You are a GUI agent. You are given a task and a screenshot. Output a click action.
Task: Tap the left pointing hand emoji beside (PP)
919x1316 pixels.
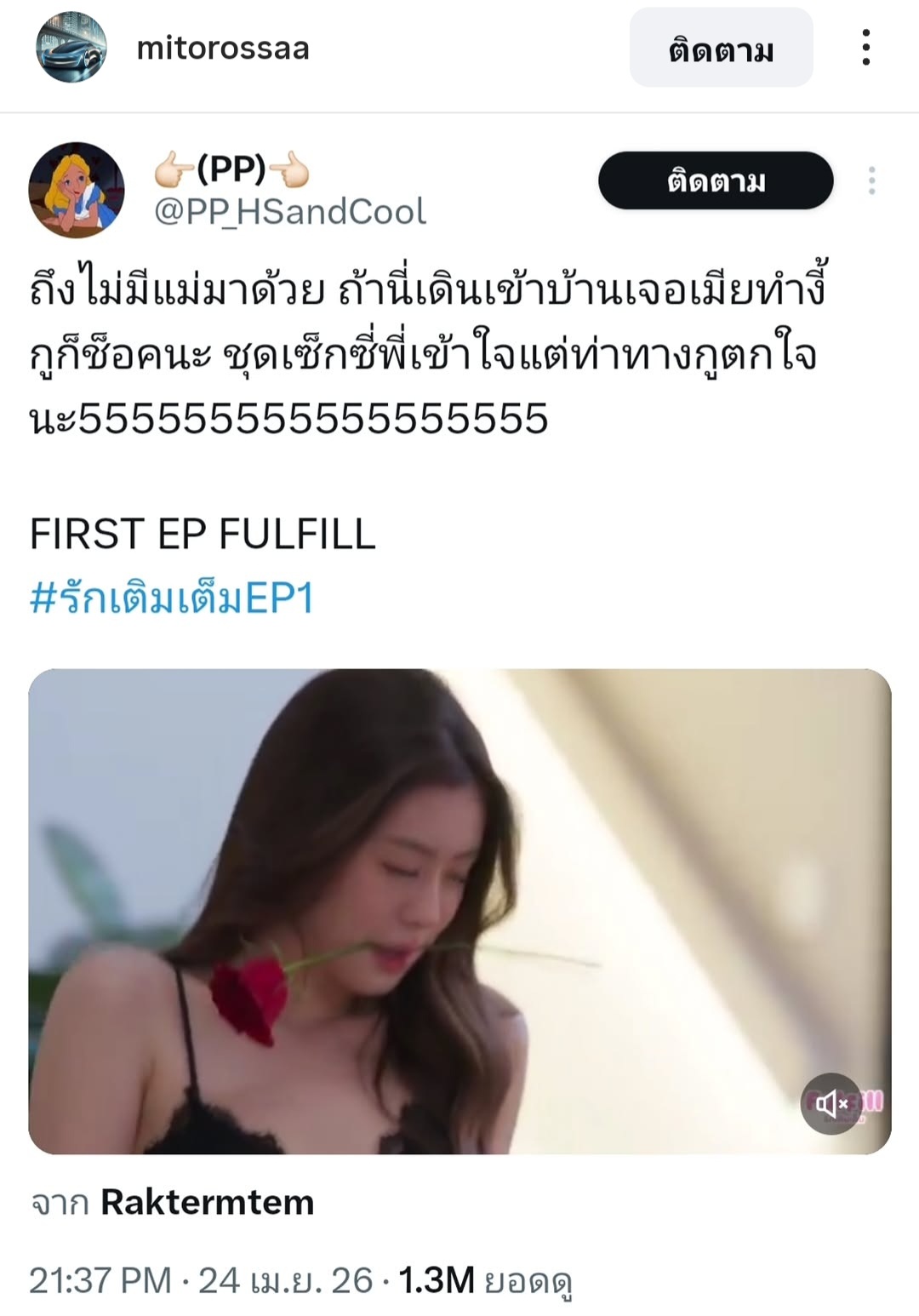(174, 171)
